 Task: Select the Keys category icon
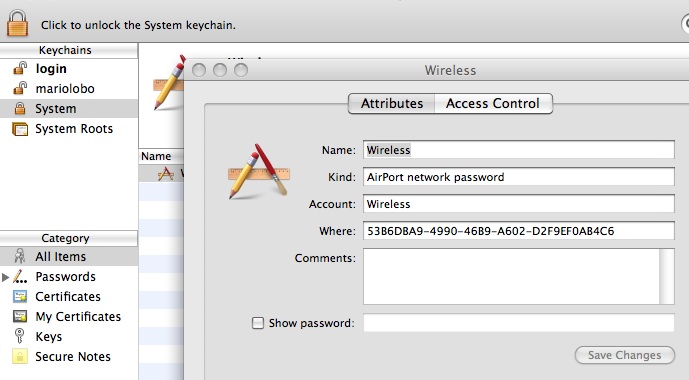tap(19, 336)
